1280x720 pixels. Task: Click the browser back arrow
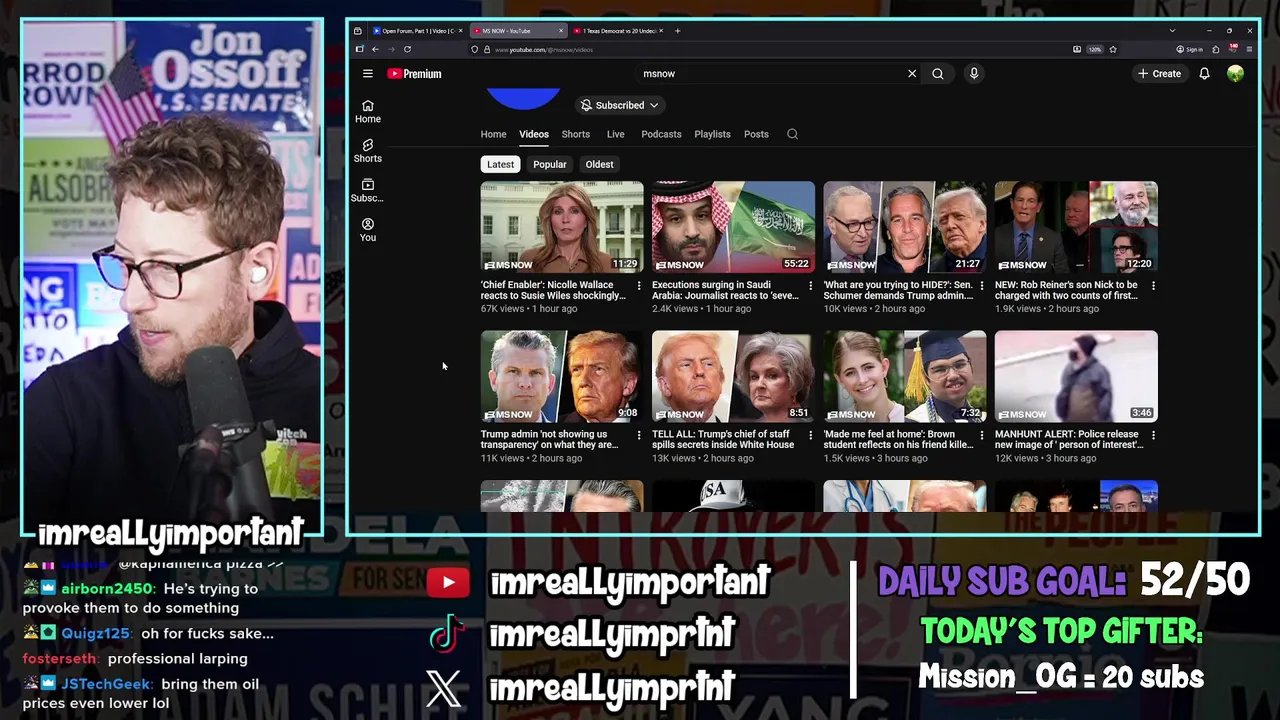pos(375,49)
